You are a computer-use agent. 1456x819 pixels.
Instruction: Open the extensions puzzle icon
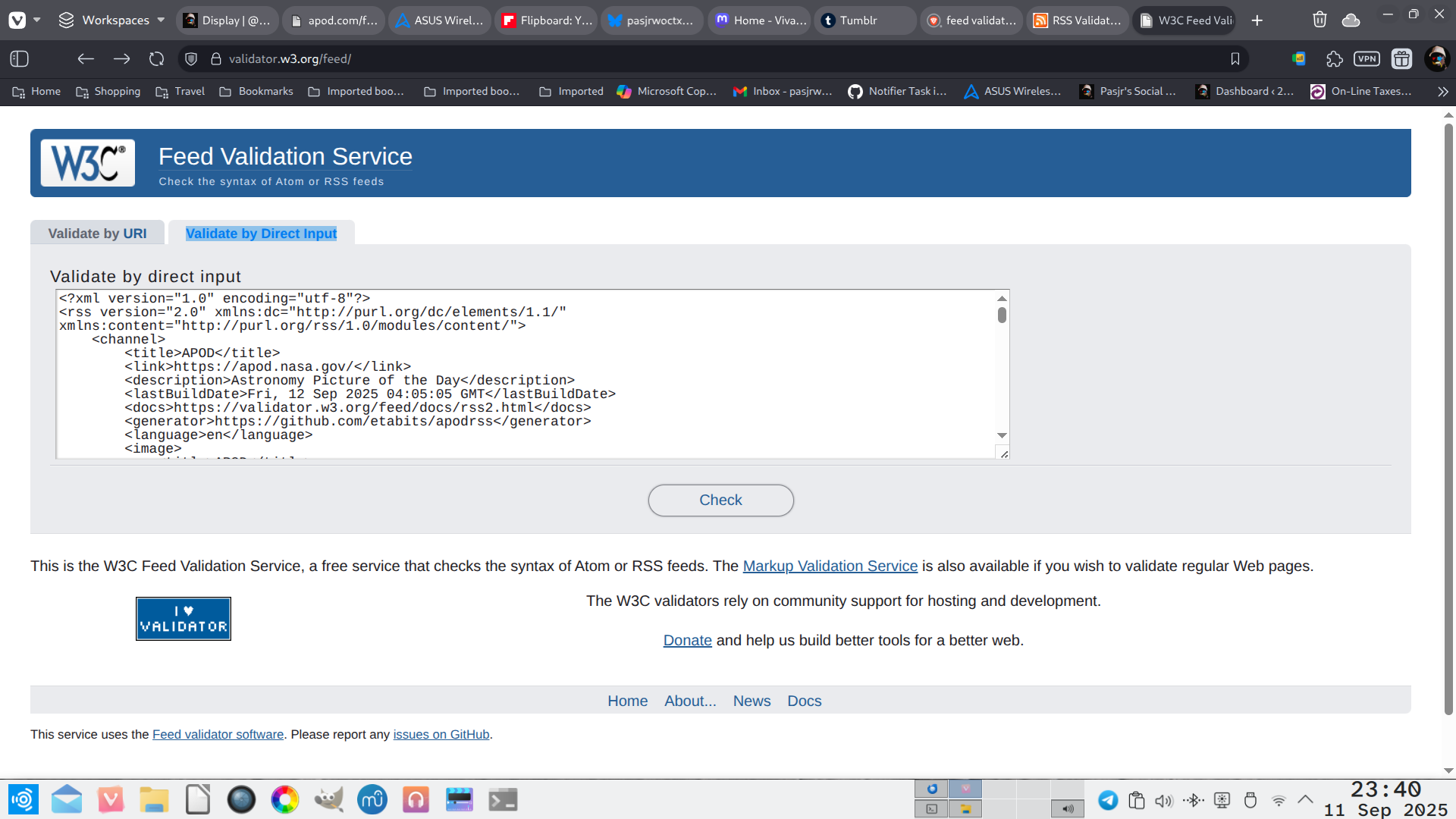tap(1334, 58)
